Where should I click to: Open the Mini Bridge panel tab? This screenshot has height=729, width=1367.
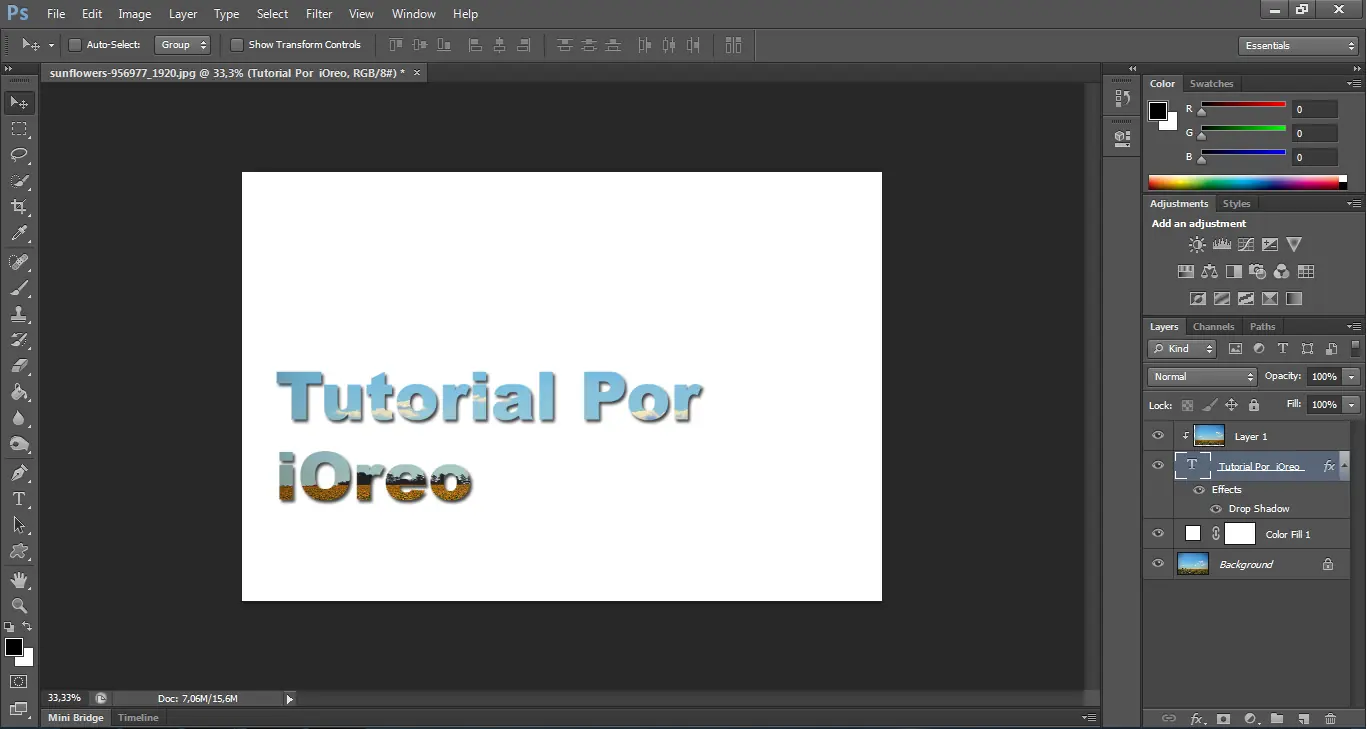76,718
